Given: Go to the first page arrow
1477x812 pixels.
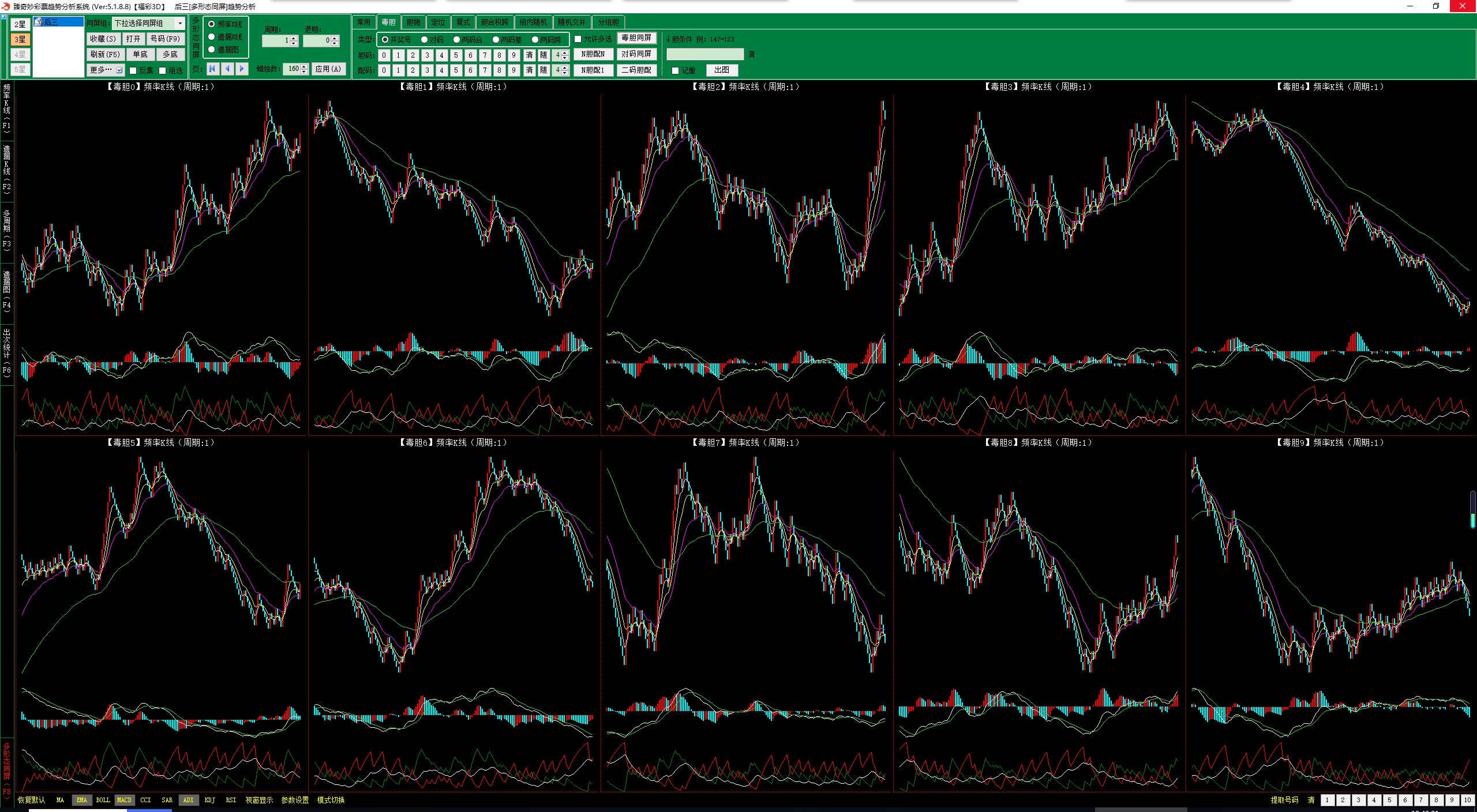Looking at the screenshot, I should click(213, 69).
